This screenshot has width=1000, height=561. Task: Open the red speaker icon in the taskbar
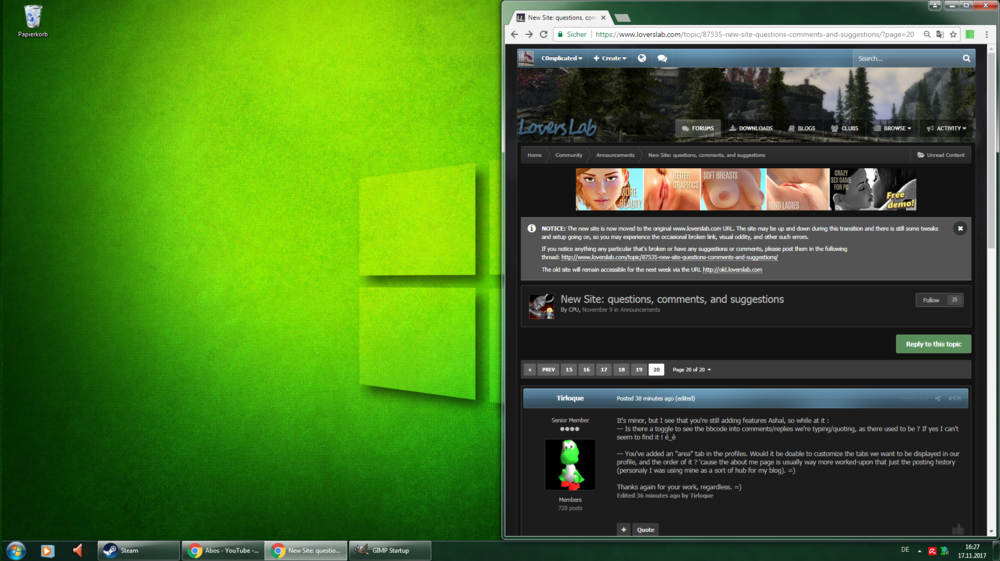click(x=77, y=550)
